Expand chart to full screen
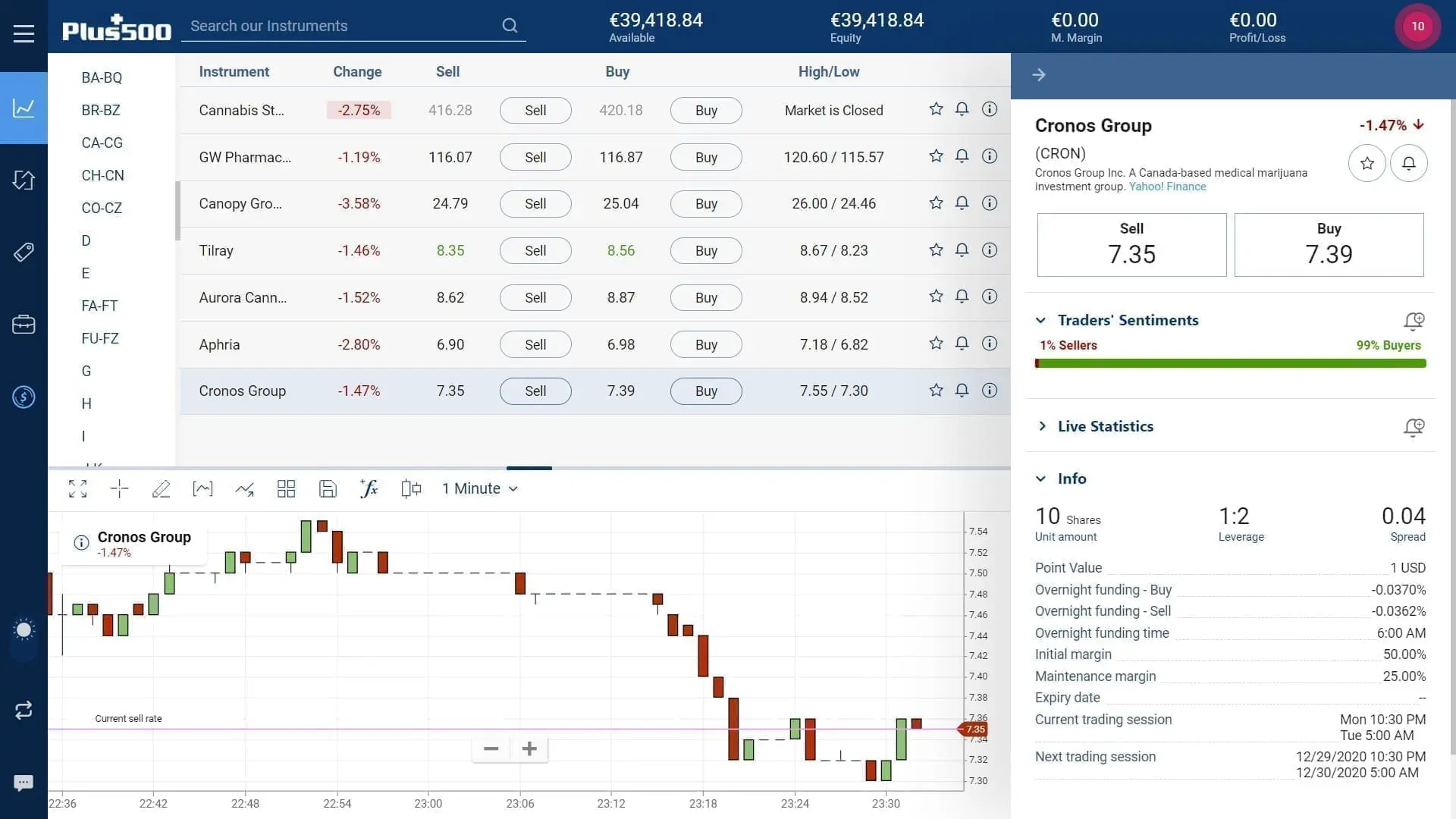The image size is (1456, 819). (x=77, y=489)
